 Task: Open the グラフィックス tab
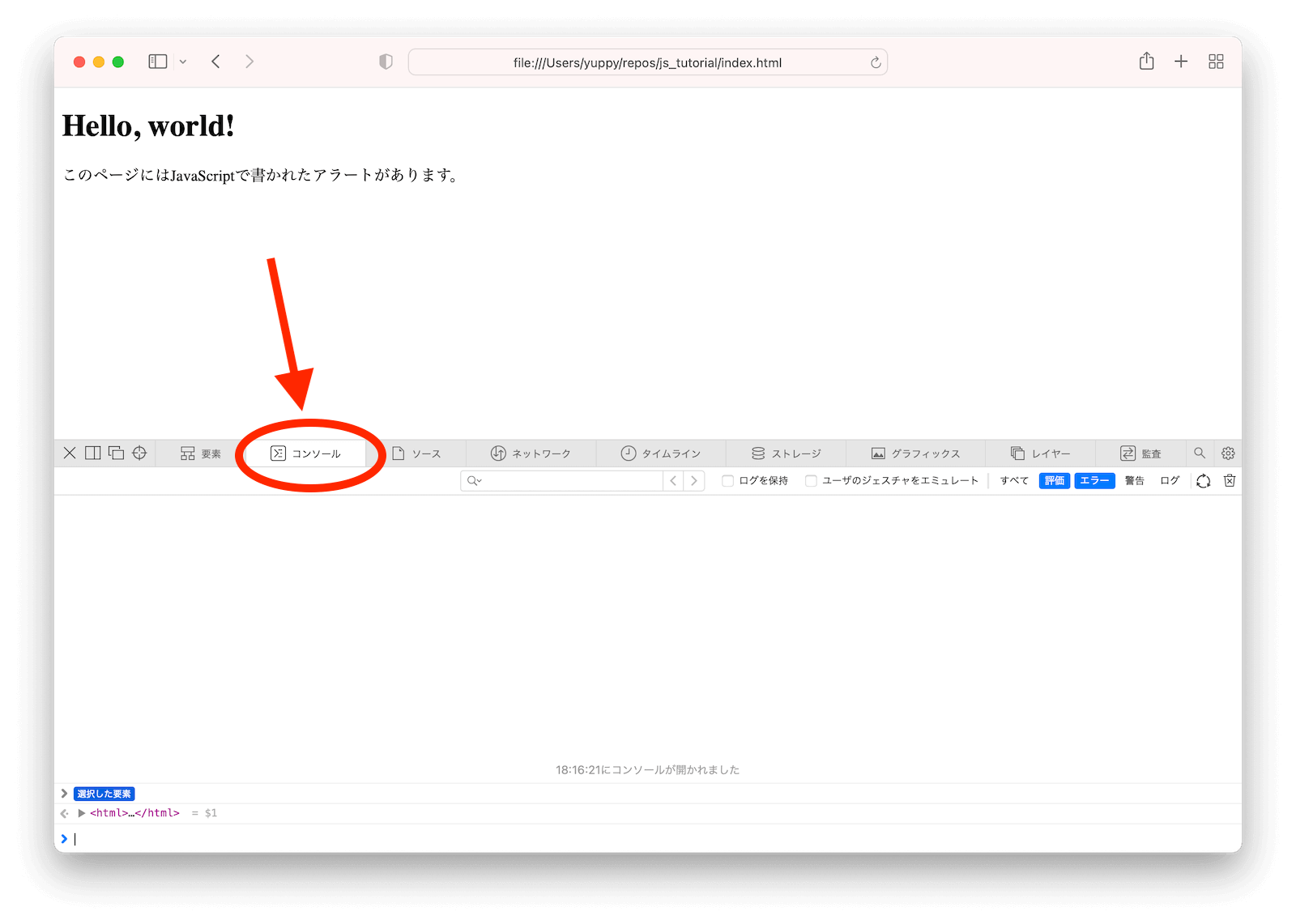[915, 453]
